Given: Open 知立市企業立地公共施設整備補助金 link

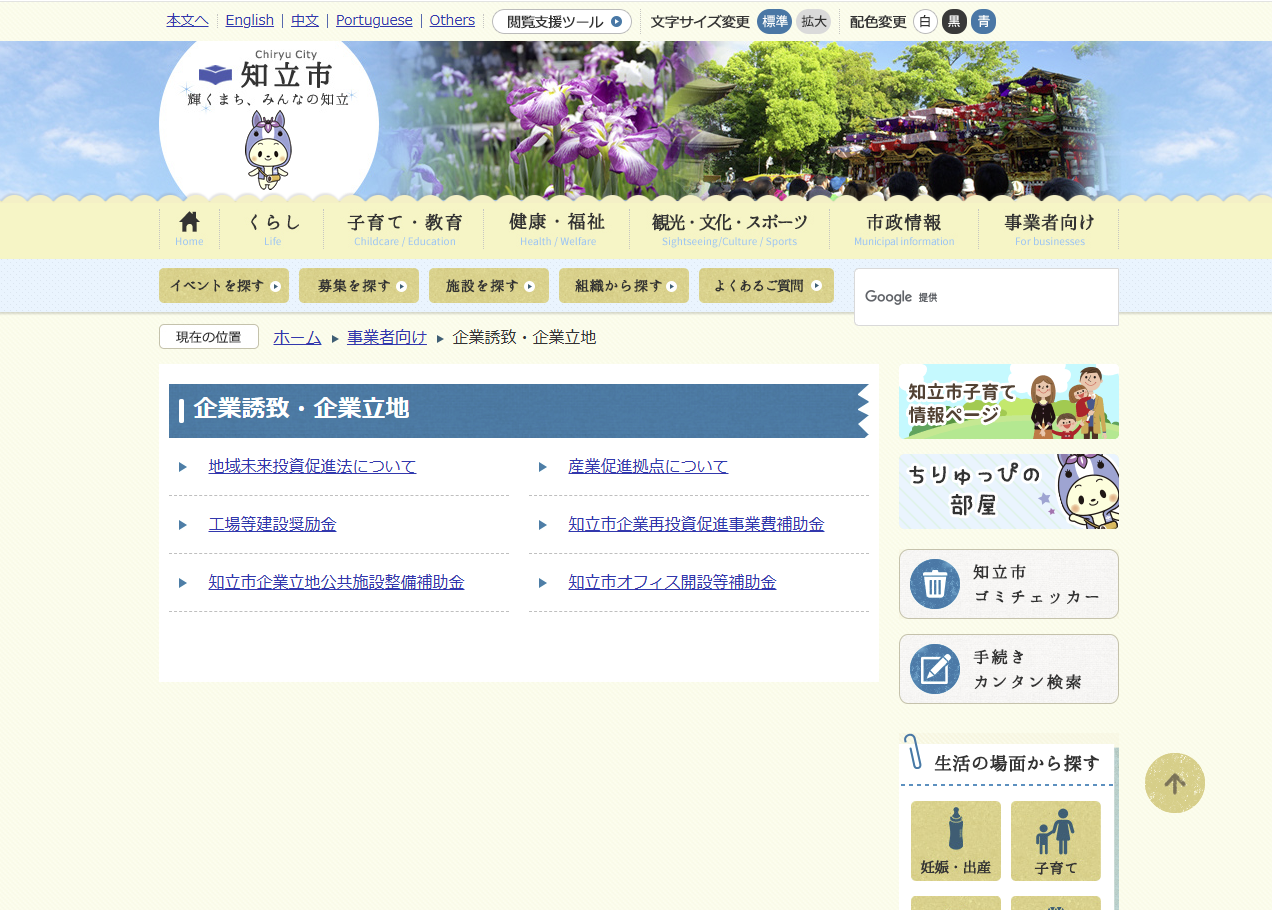Looking at the screenshot, I should [x=336, y=582].
